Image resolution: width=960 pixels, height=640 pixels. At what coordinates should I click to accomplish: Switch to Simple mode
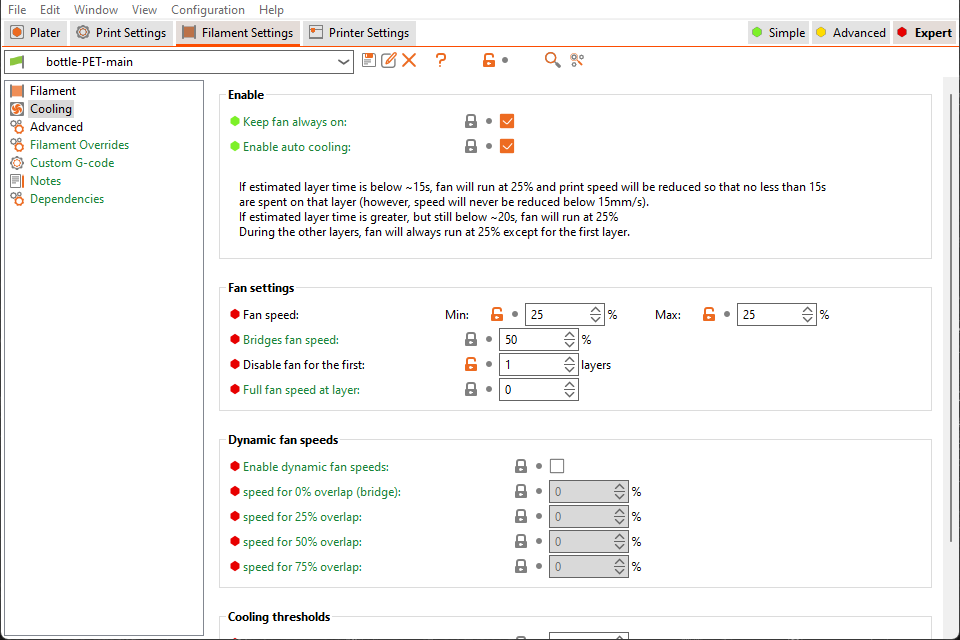(x=779, y=32)
